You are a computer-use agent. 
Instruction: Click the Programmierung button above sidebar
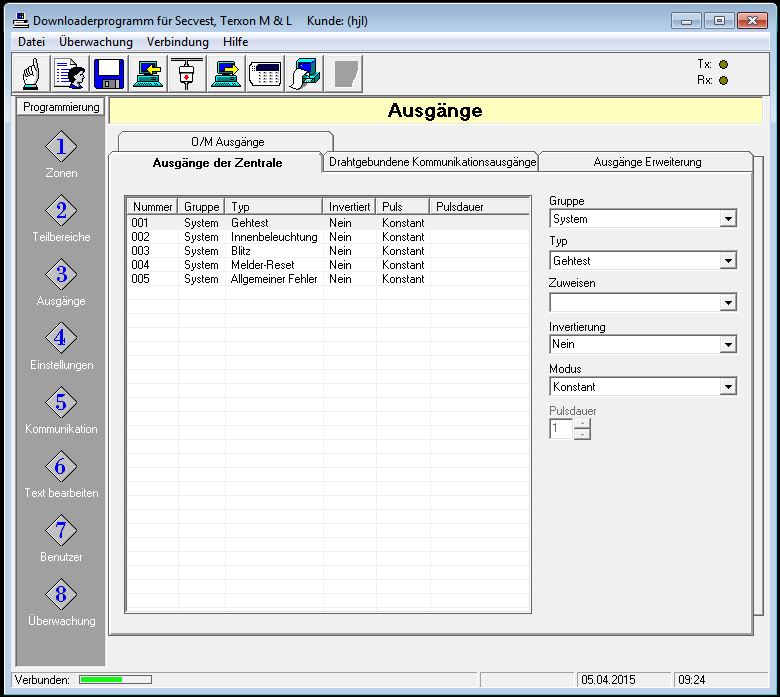(61, 107)
